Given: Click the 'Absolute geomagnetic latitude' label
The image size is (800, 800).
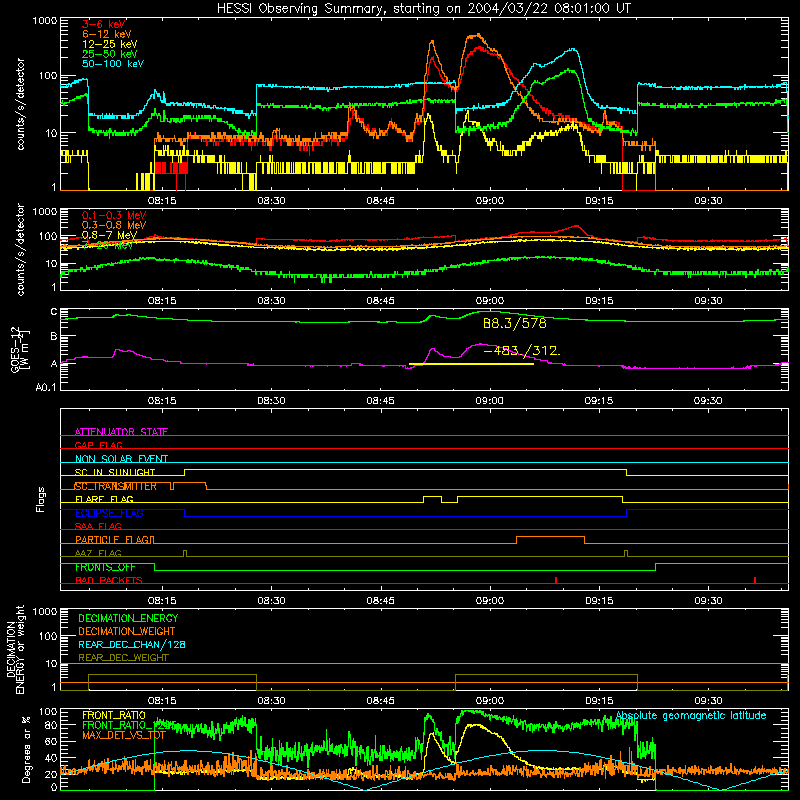Looking at the screenshot, I should [x=691, y=715].
